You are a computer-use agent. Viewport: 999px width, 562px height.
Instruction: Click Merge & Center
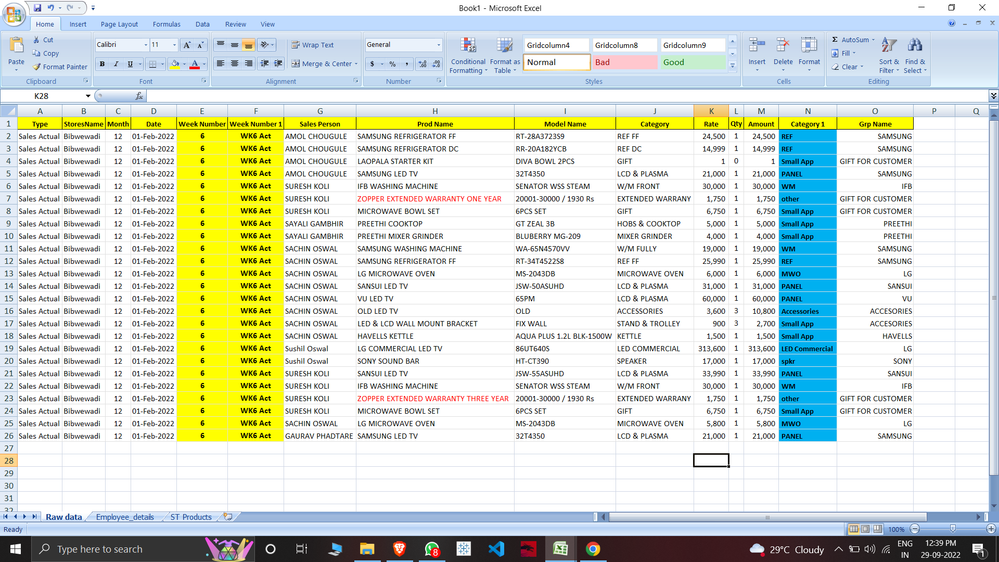click(x=322, y=64)
